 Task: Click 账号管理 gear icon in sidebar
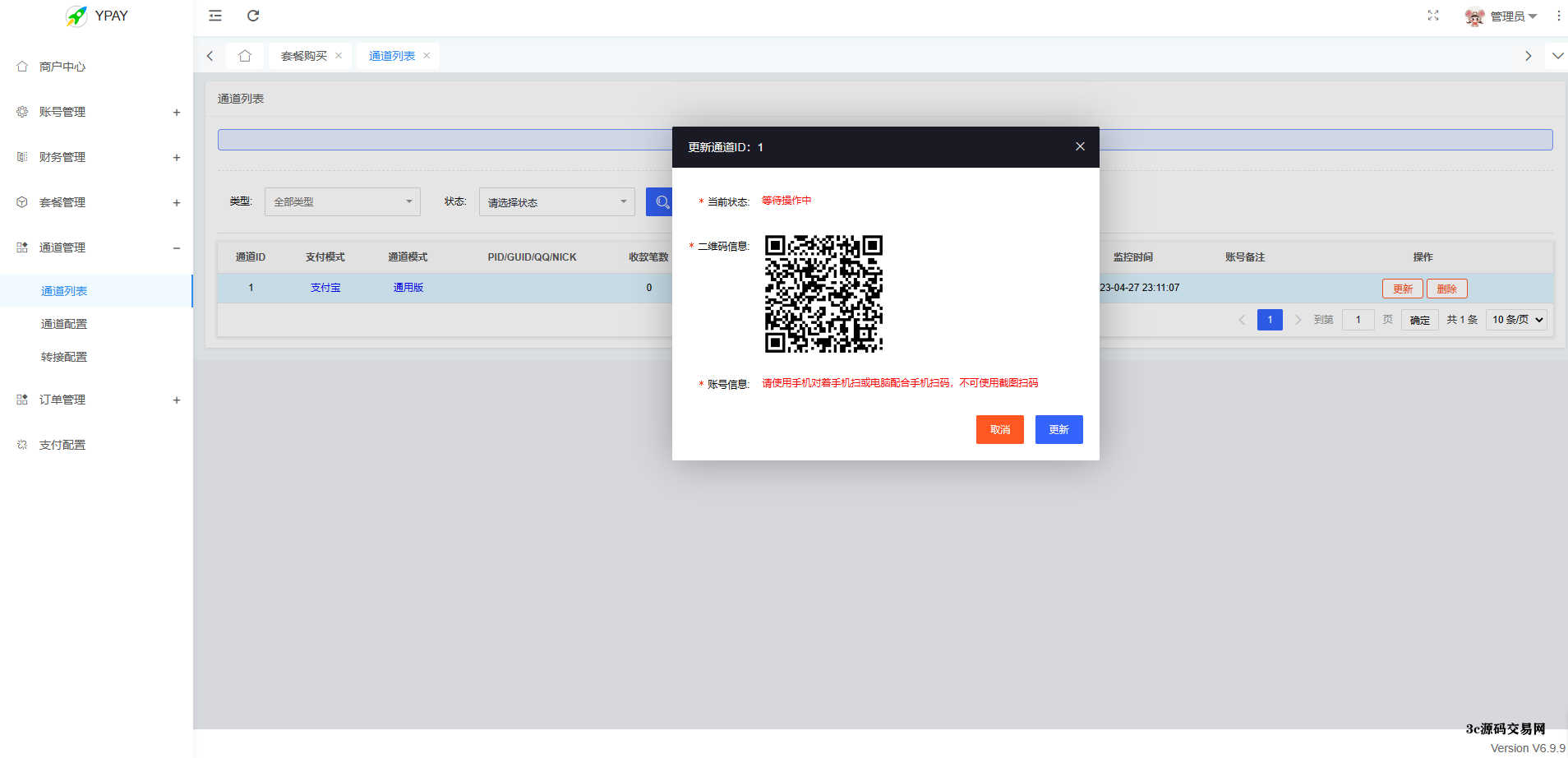[x=22, y=112]
